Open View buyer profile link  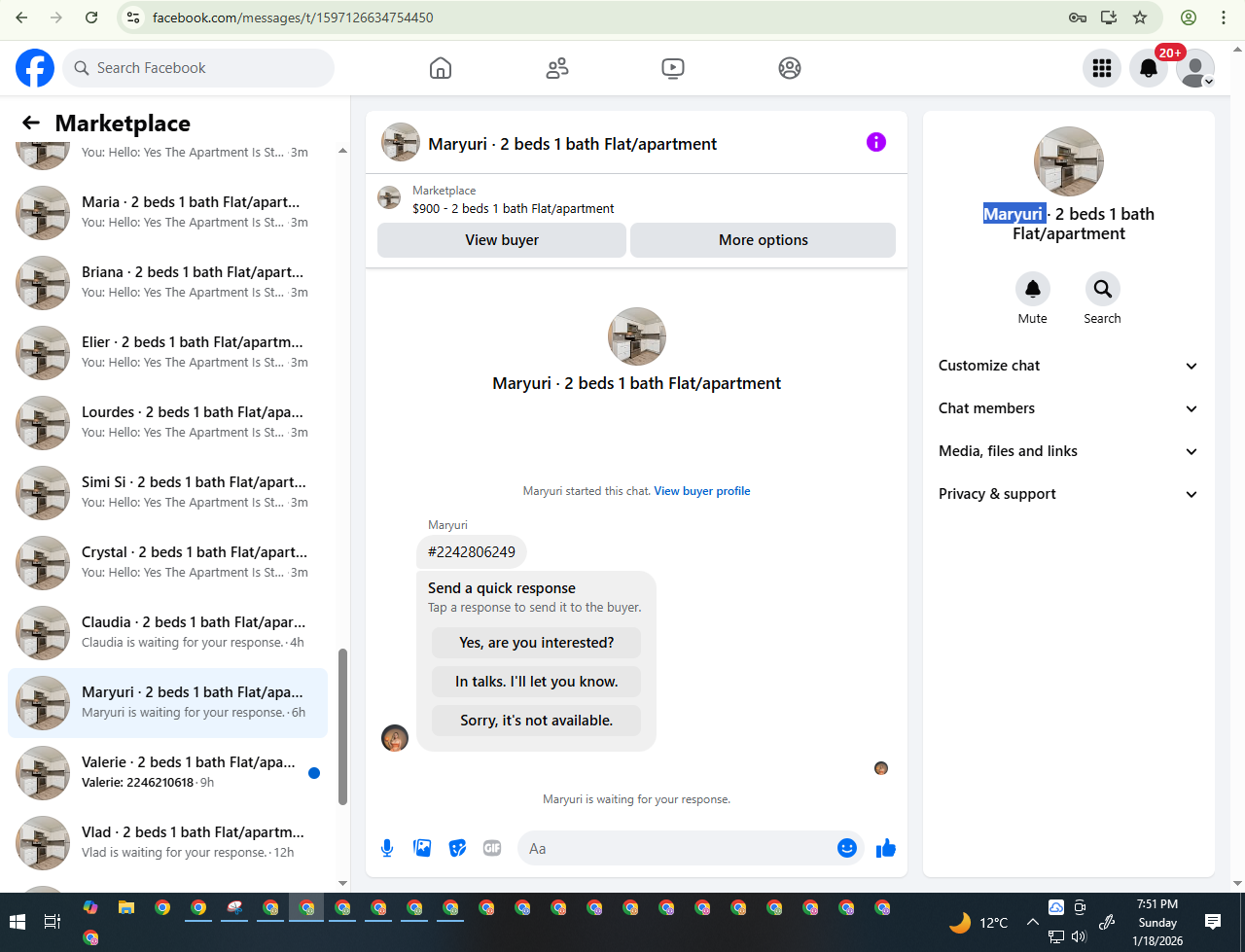[702, 491]
